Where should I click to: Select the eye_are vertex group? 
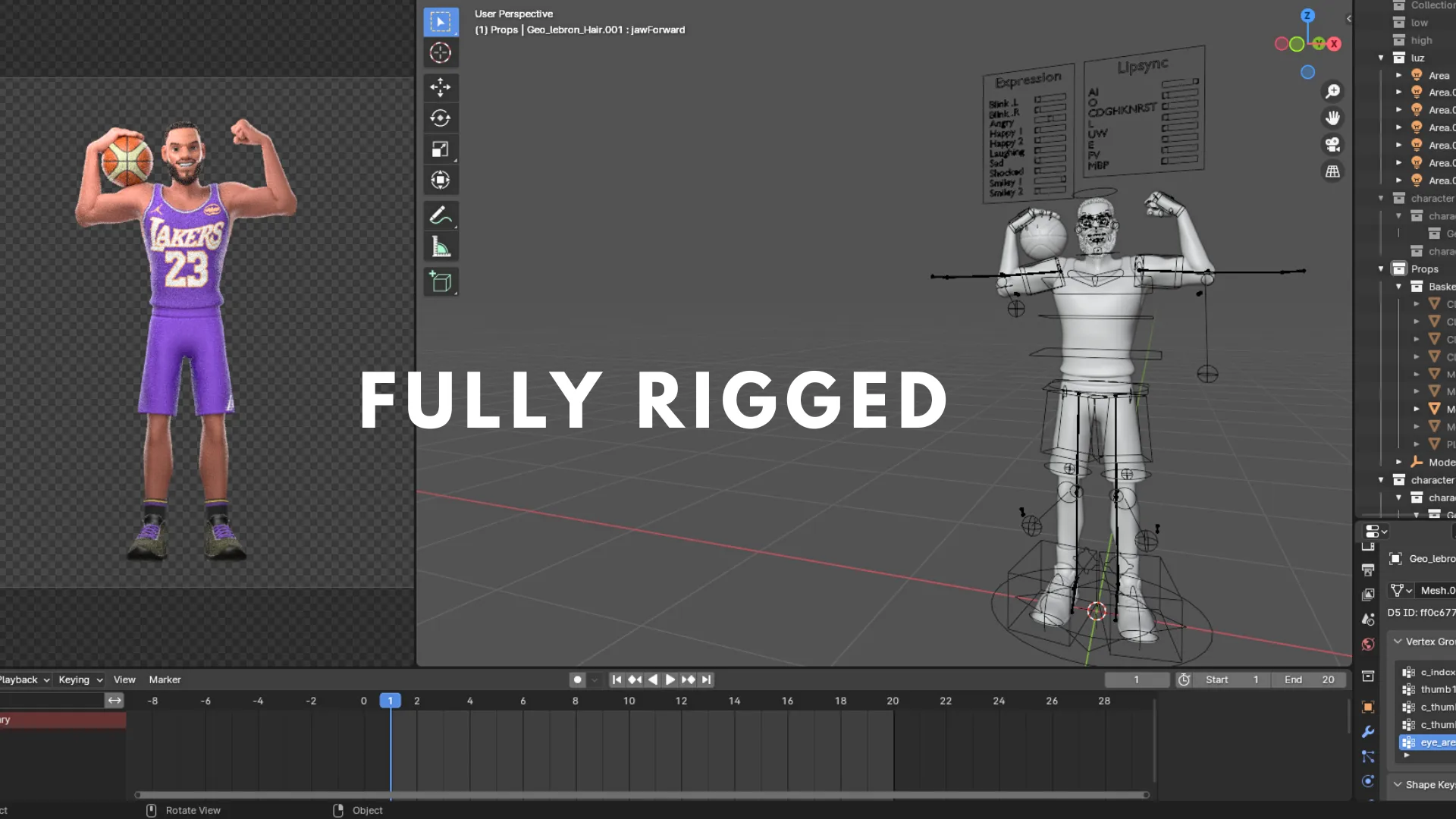[1427, 743]
